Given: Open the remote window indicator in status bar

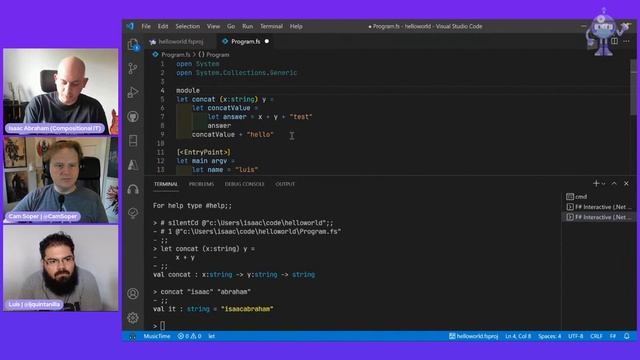Looking at the screenshot, I should [132, 336].
